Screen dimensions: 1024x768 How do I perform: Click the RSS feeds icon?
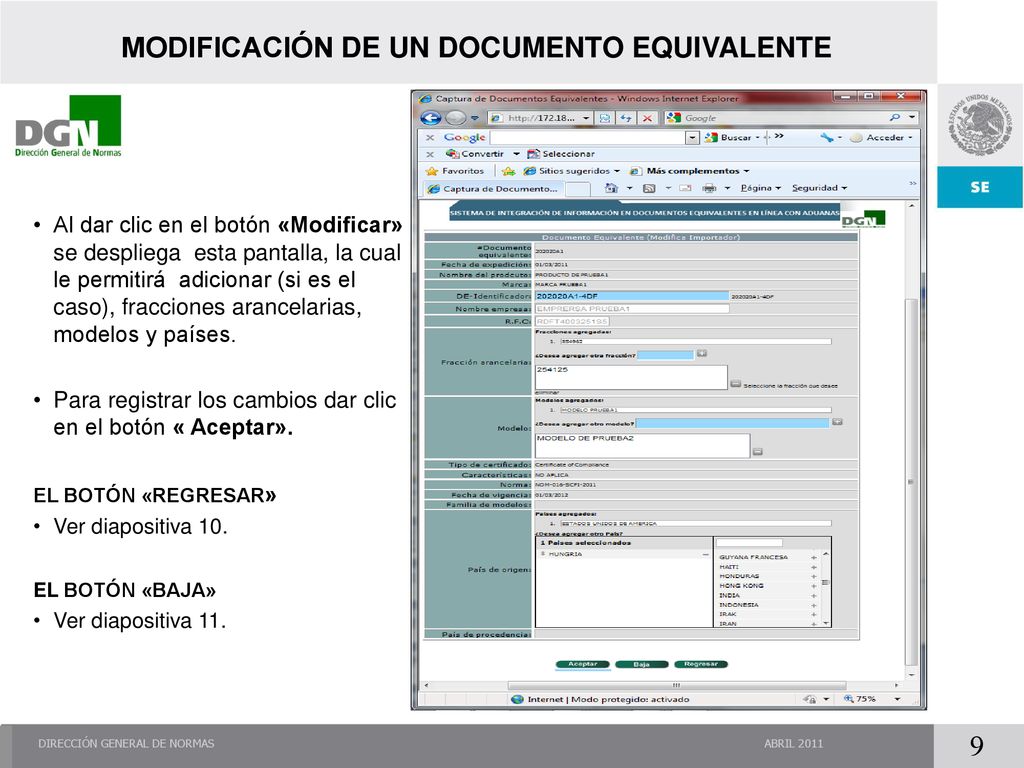[x=649, y=188]
